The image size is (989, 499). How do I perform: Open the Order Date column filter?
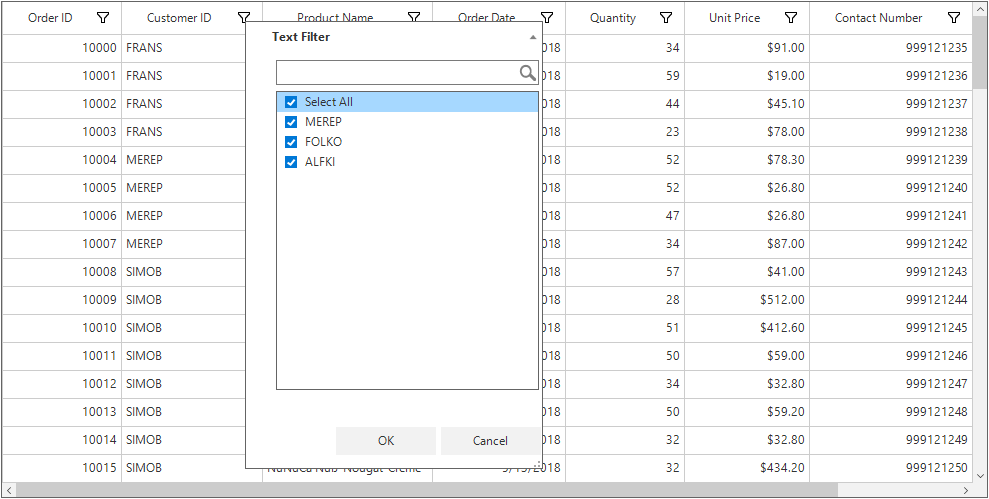pyautogui.click(x=547, y=18)
